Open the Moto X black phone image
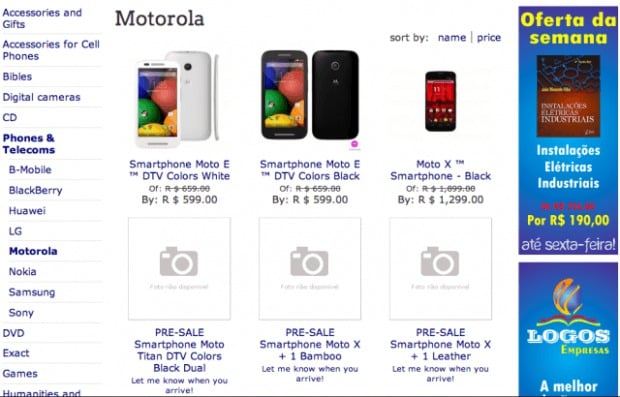This screenshot has width=620, height=397. coord(440,101)
